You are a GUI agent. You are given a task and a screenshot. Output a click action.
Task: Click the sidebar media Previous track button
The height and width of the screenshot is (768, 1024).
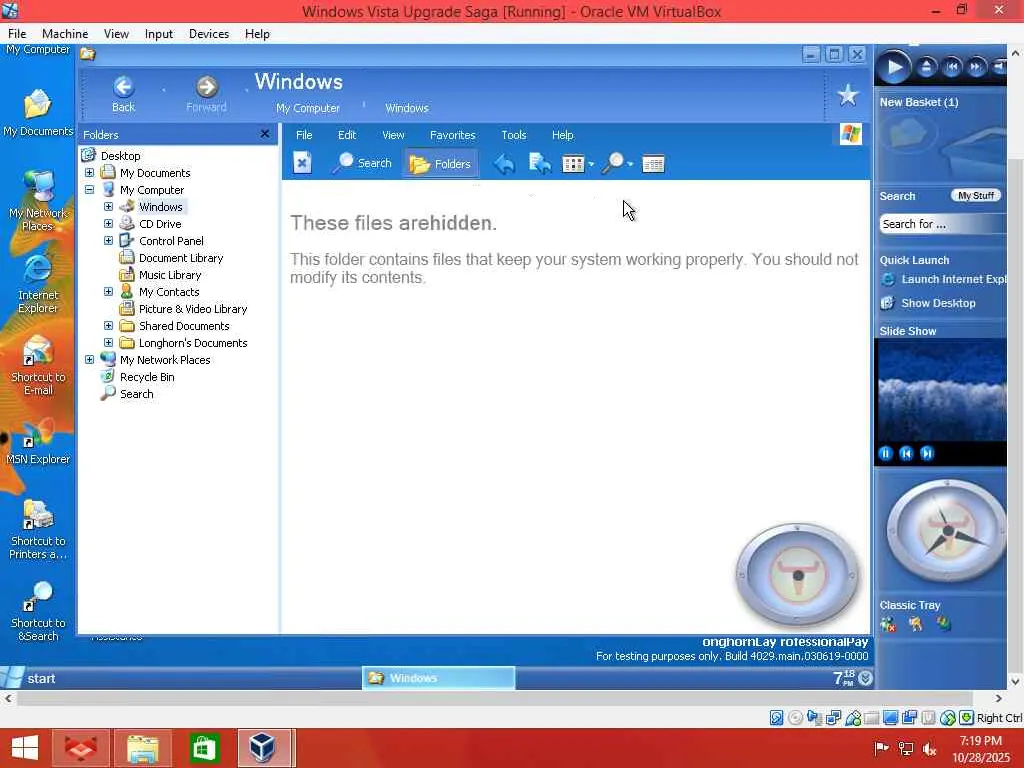click(952, 67)
